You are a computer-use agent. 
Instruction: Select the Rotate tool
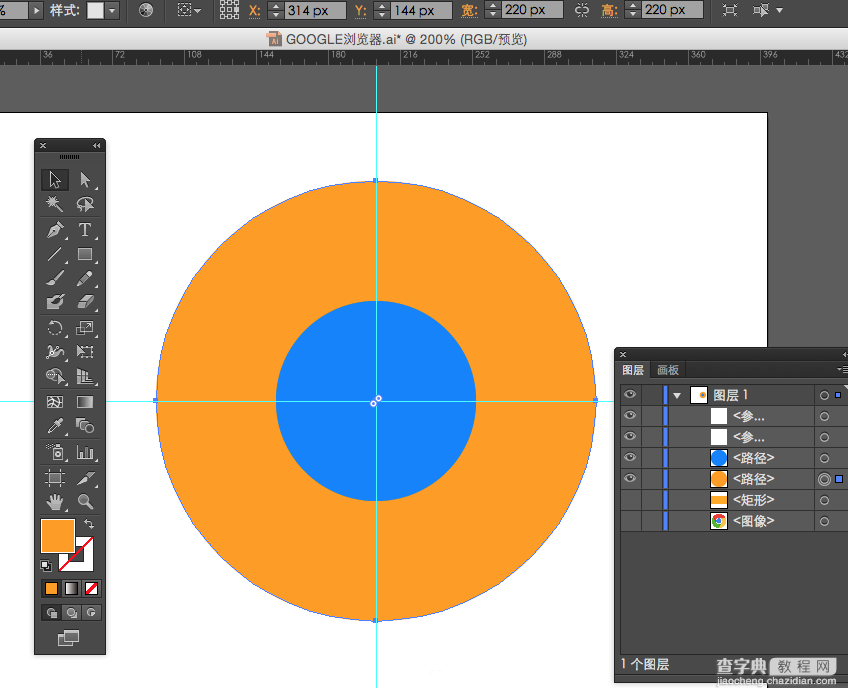coord(55,328)
